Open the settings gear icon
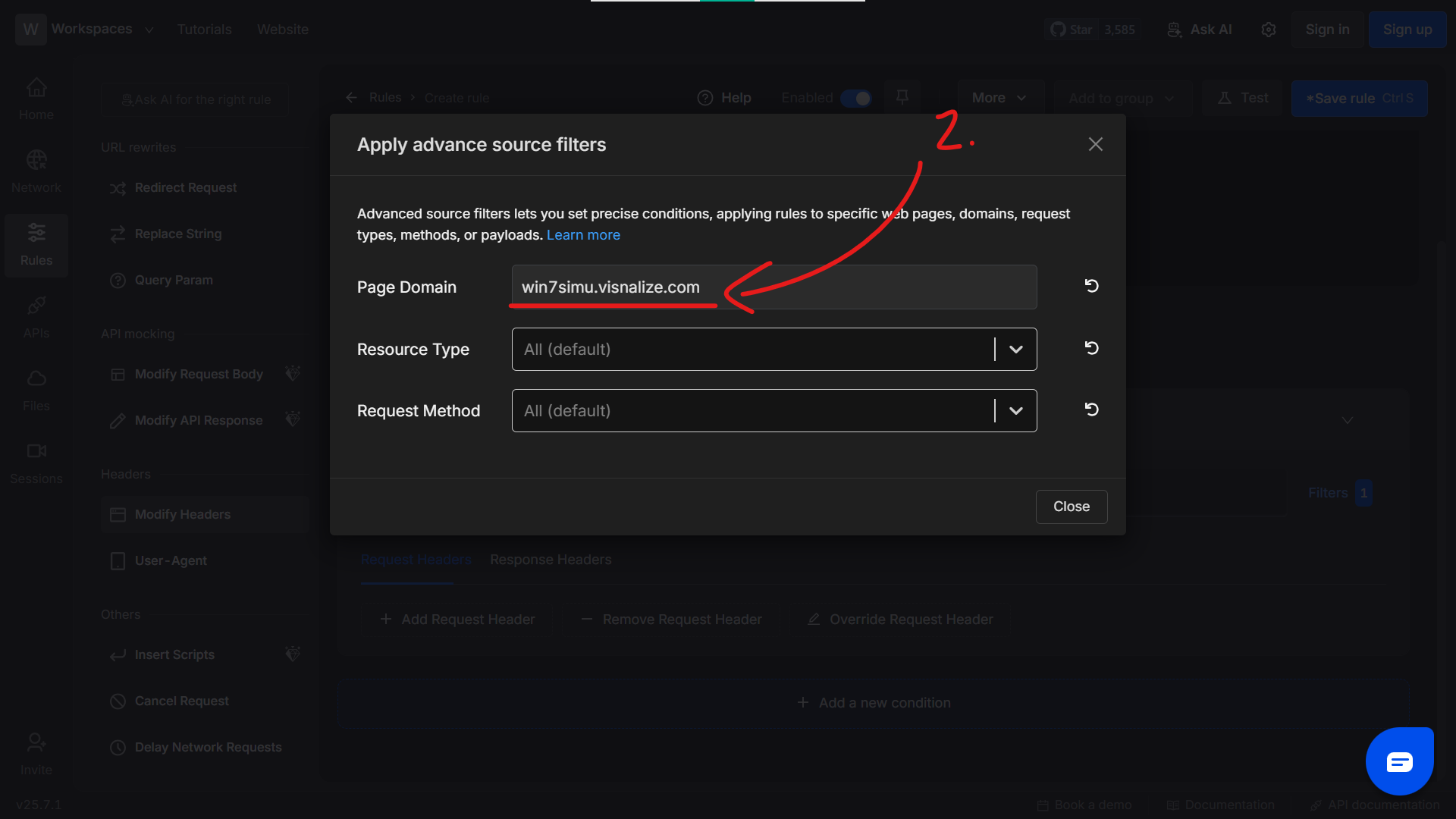This screenshot has width=1456, height=819. [1268, 29]
